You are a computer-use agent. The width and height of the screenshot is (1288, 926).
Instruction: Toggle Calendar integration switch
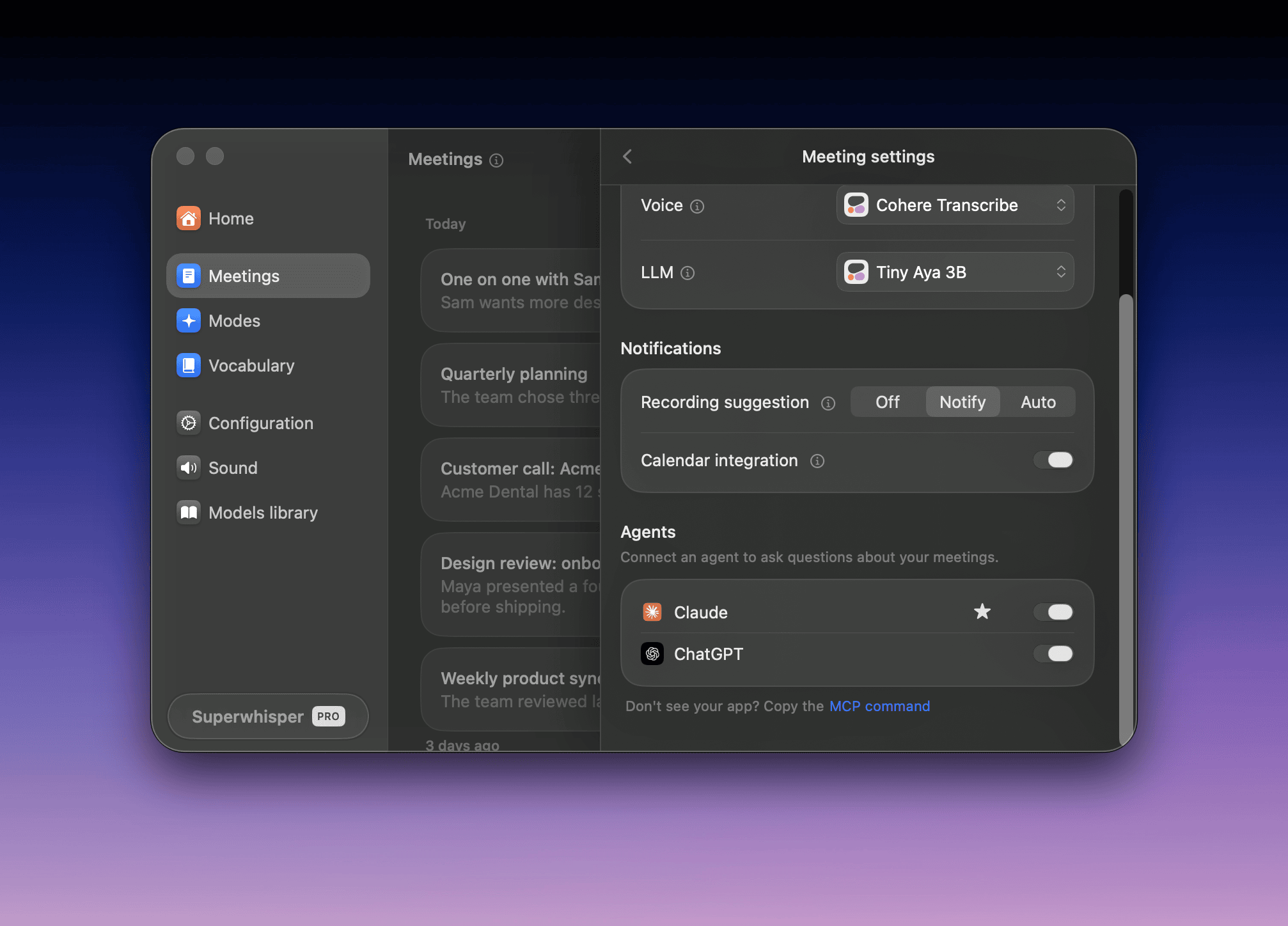coord(1053,460)
